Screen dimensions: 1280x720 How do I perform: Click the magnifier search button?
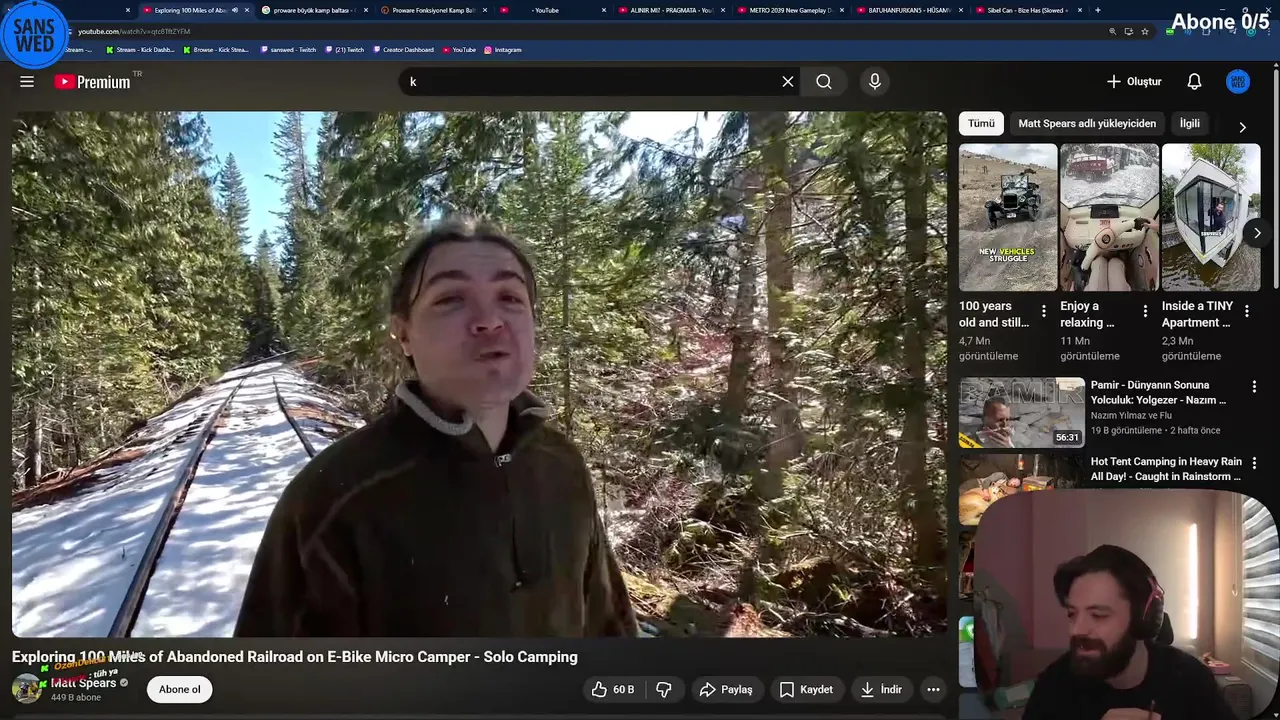(x=824, y=82)
